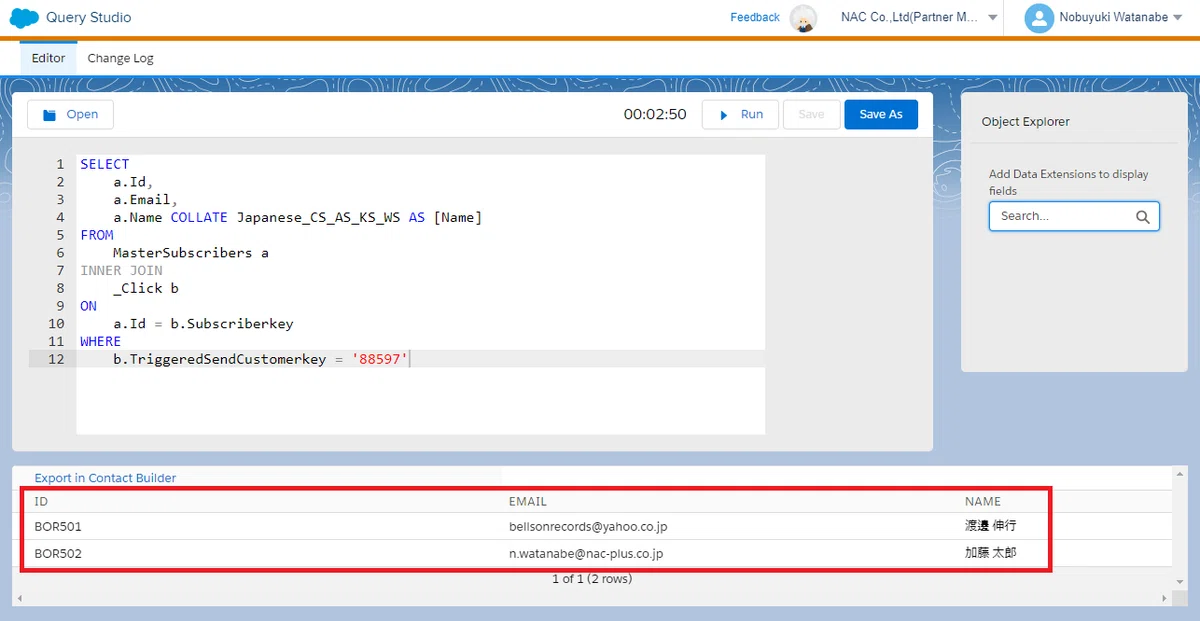Click the 'a.Email,' code line

click(145, 200)
